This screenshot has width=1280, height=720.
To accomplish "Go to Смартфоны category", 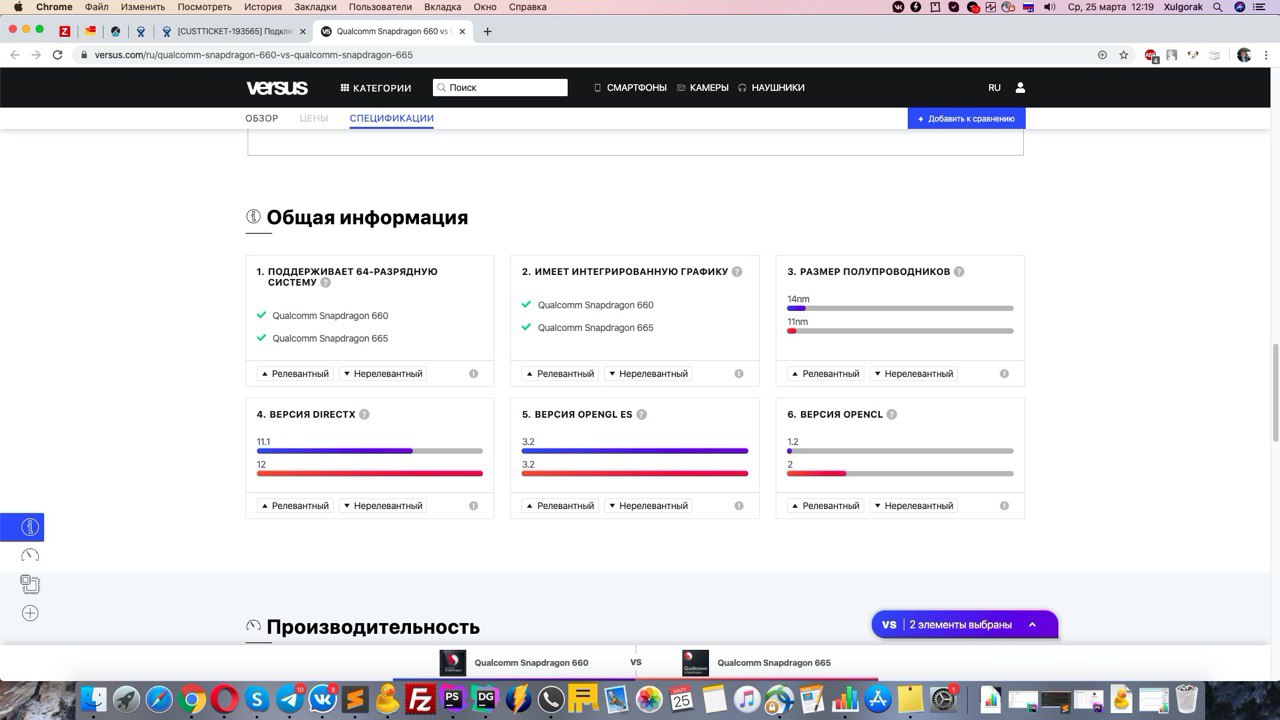I will [x=630, y=88].
